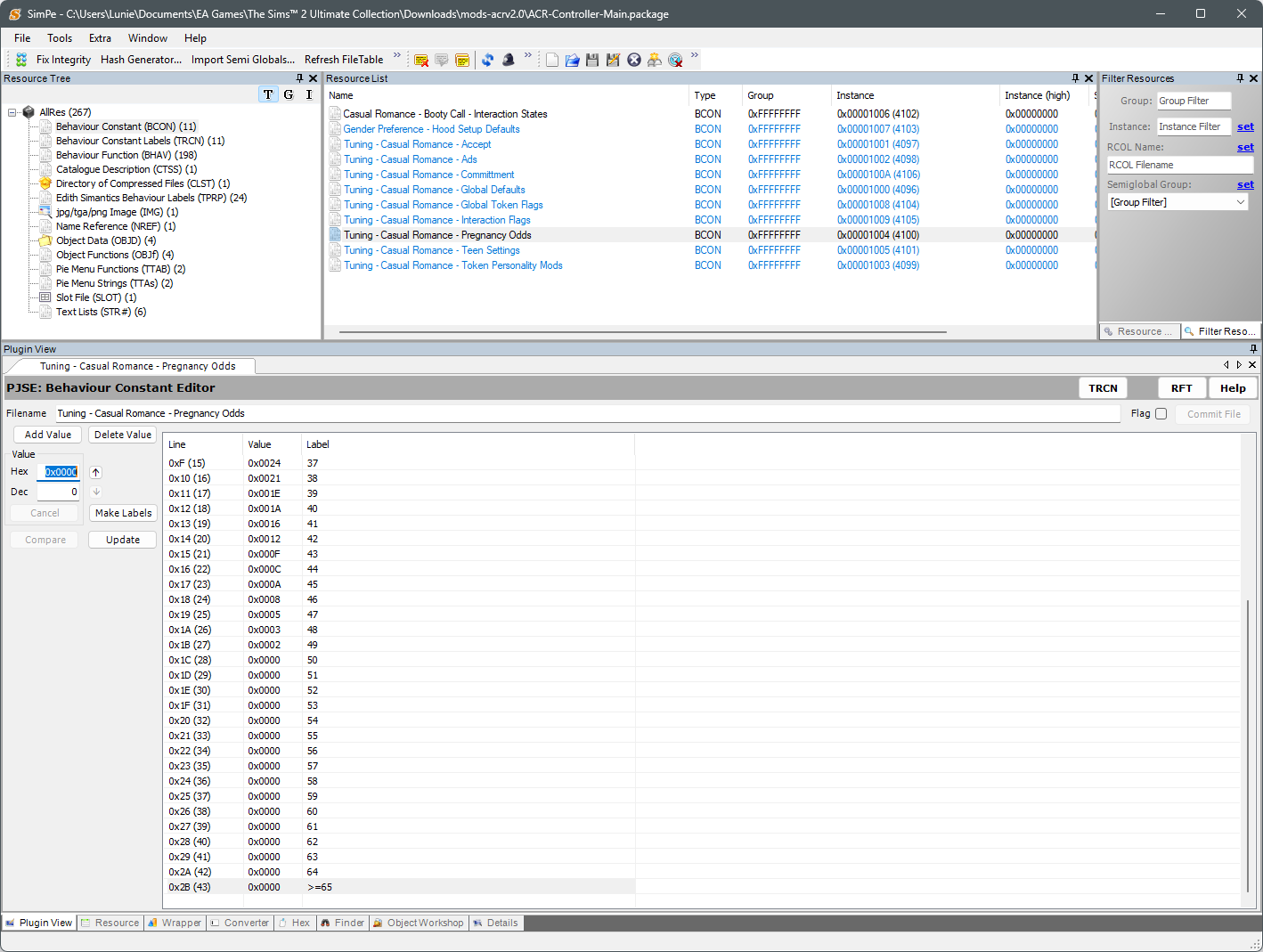Image resolution: width=1263 pixels, height=952 pixels.
Task: Pin the Filter Resources panel
Action: coord(1240,78)
